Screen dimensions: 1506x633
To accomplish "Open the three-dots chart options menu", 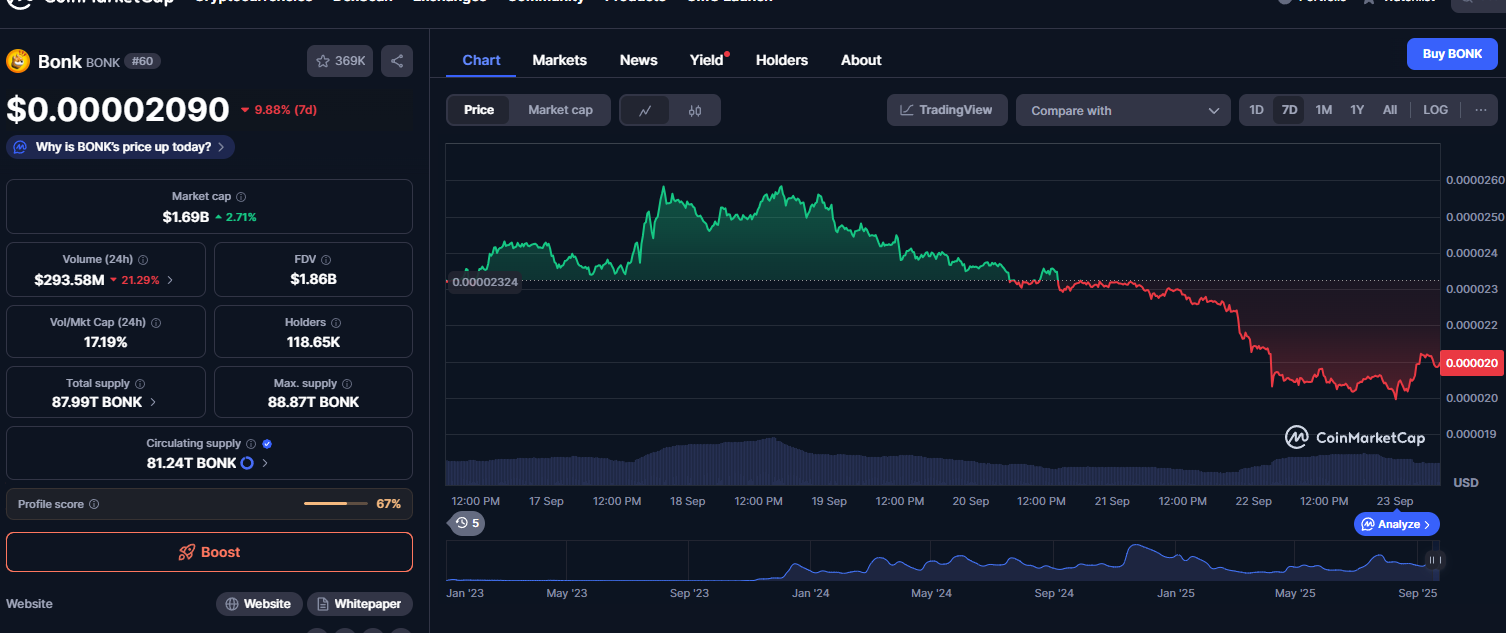I will click(1481, 110).
